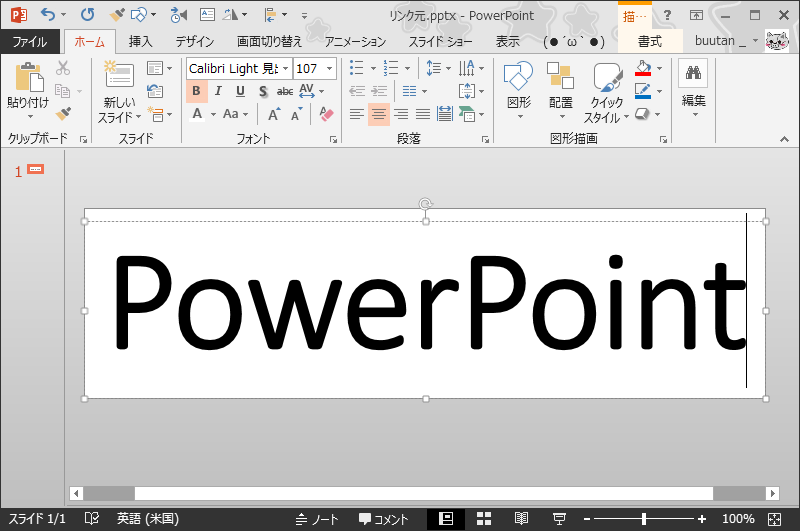
Task: Toggle text Shadow S button
Action: coord(263,91)
